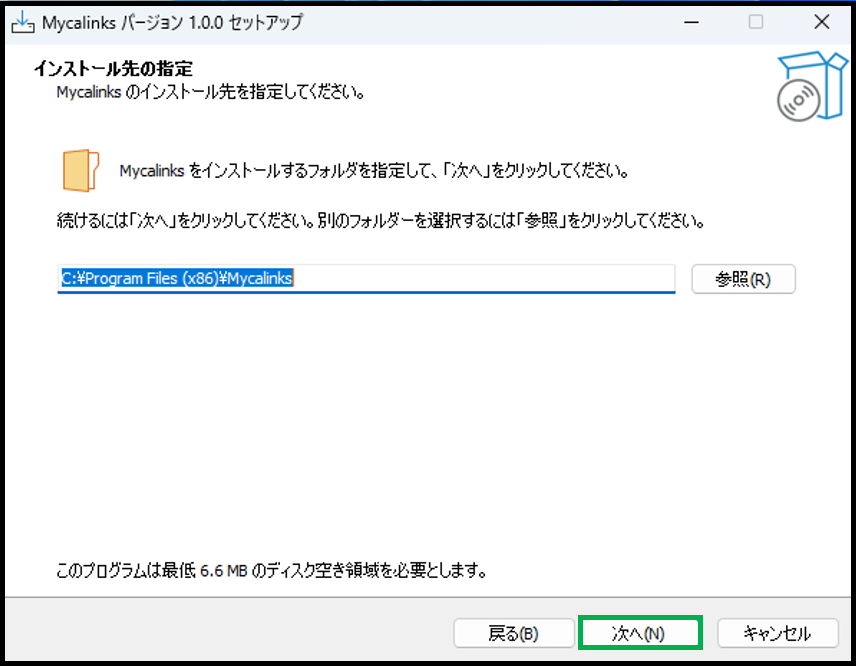The image size is (856, 666).
Task: Go back with the 戻る(B) button
Action: [x=513, y=633]
